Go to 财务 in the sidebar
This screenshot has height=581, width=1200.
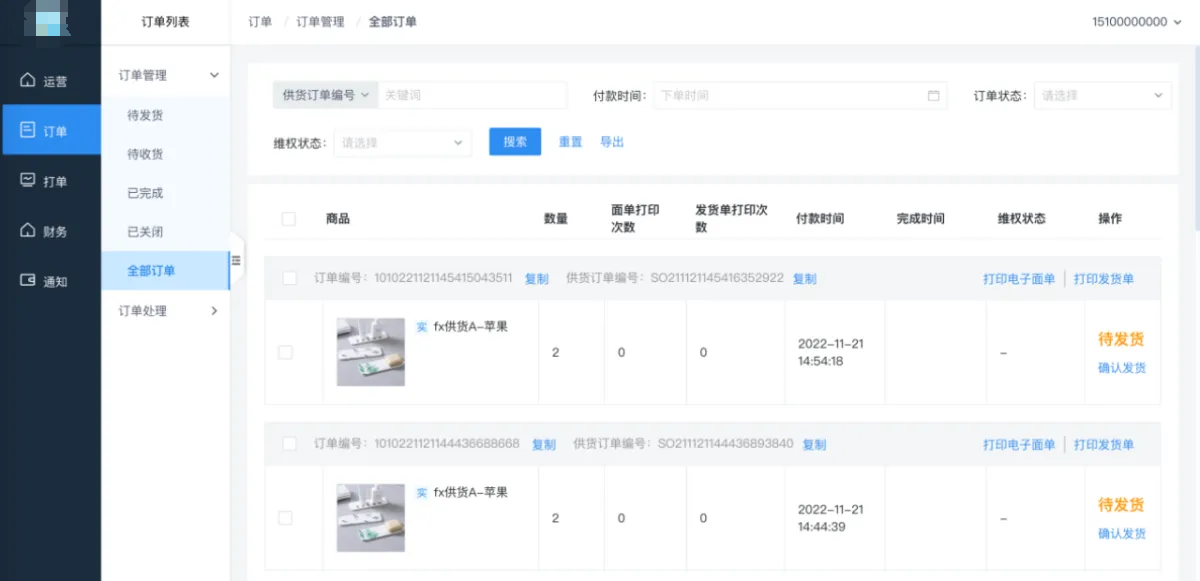[50, 231]
